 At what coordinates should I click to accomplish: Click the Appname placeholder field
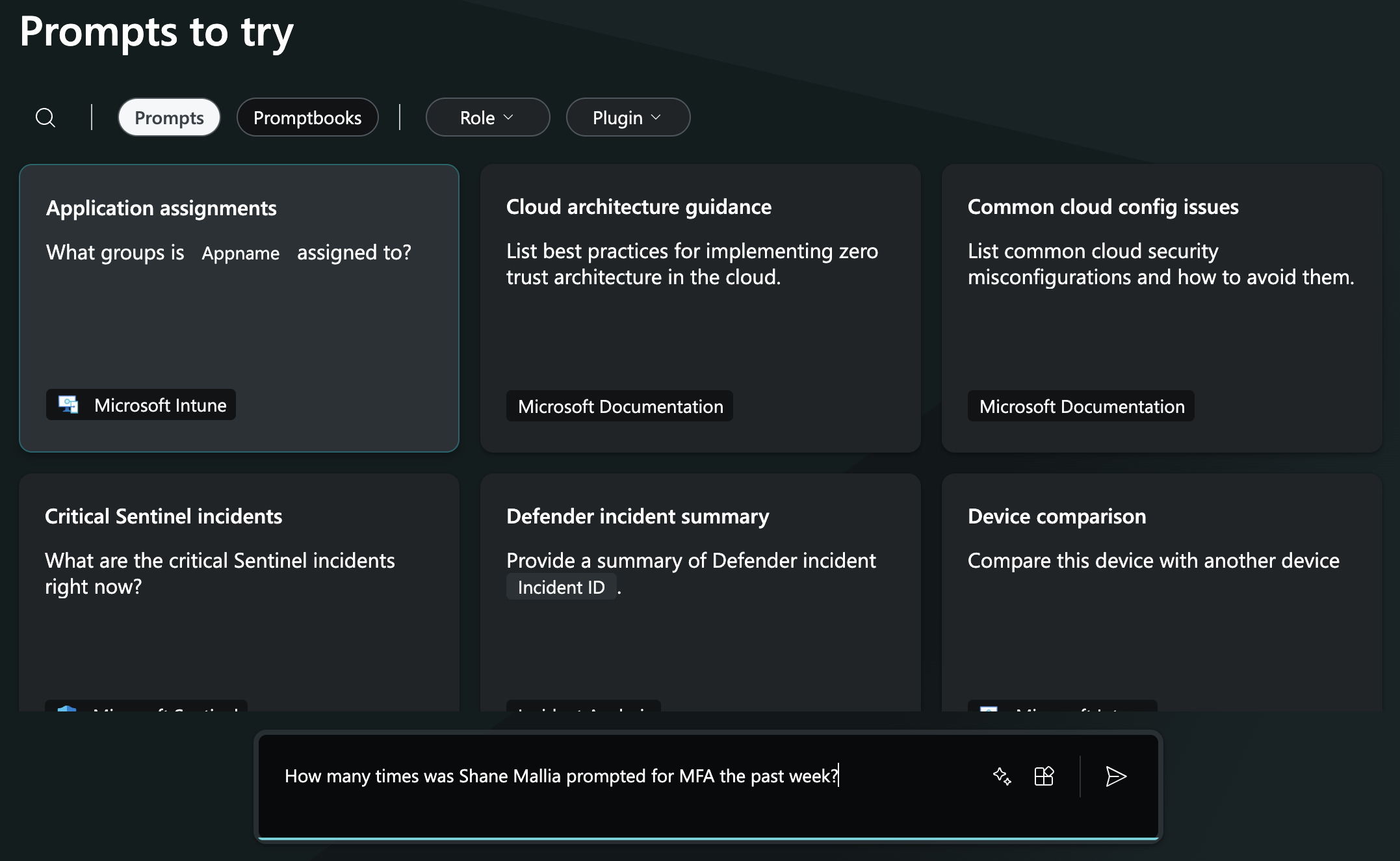tap(240, 253)
